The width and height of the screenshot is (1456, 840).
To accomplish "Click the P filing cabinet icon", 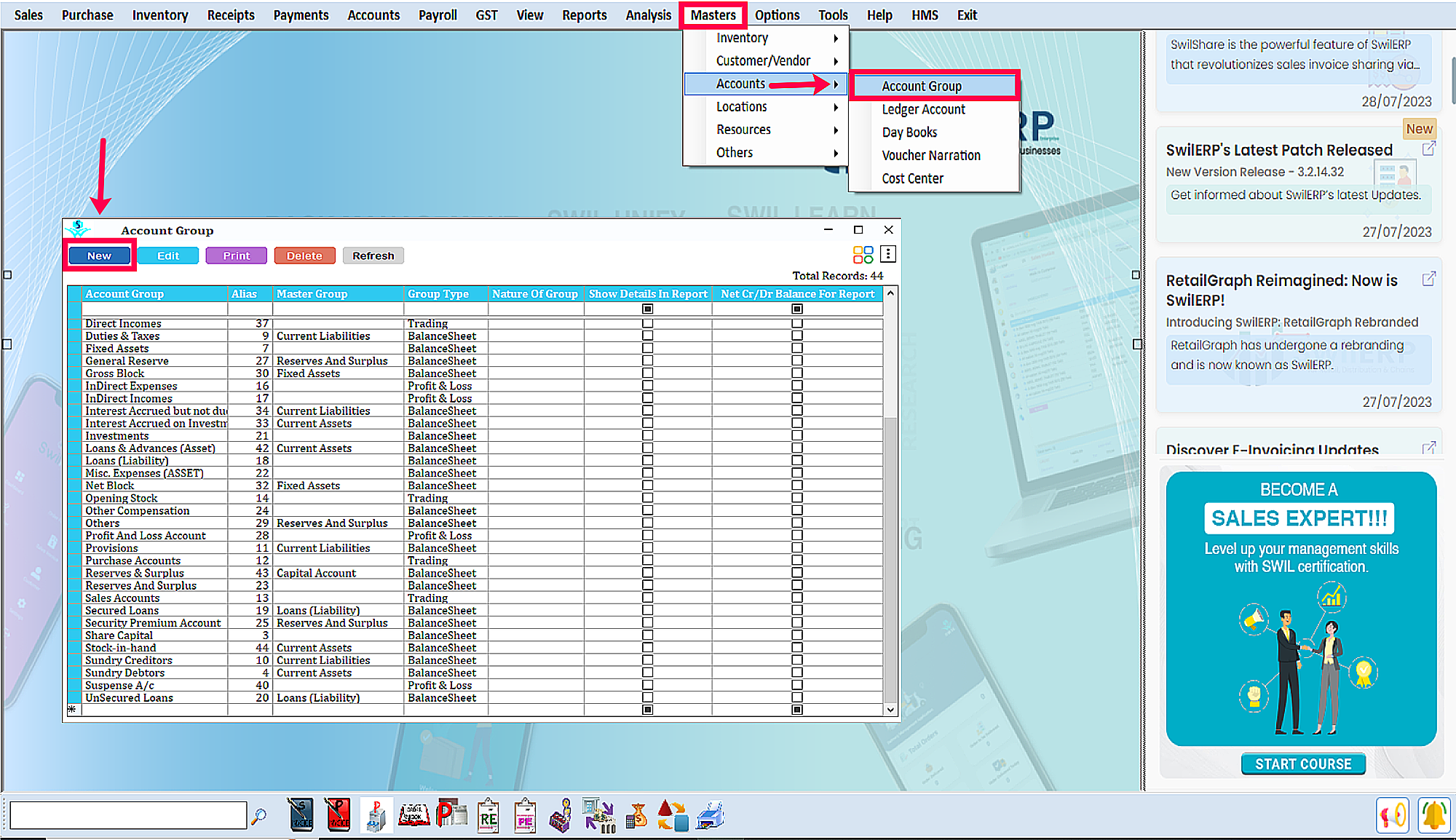I will point(376,815).
